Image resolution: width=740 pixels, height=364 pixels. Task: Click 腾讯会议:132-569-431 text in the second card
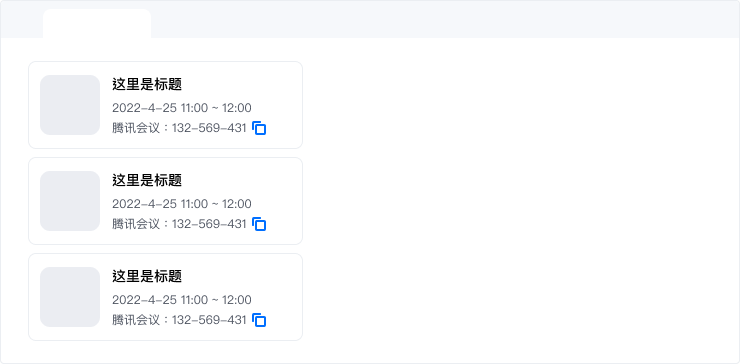(179, 224)
